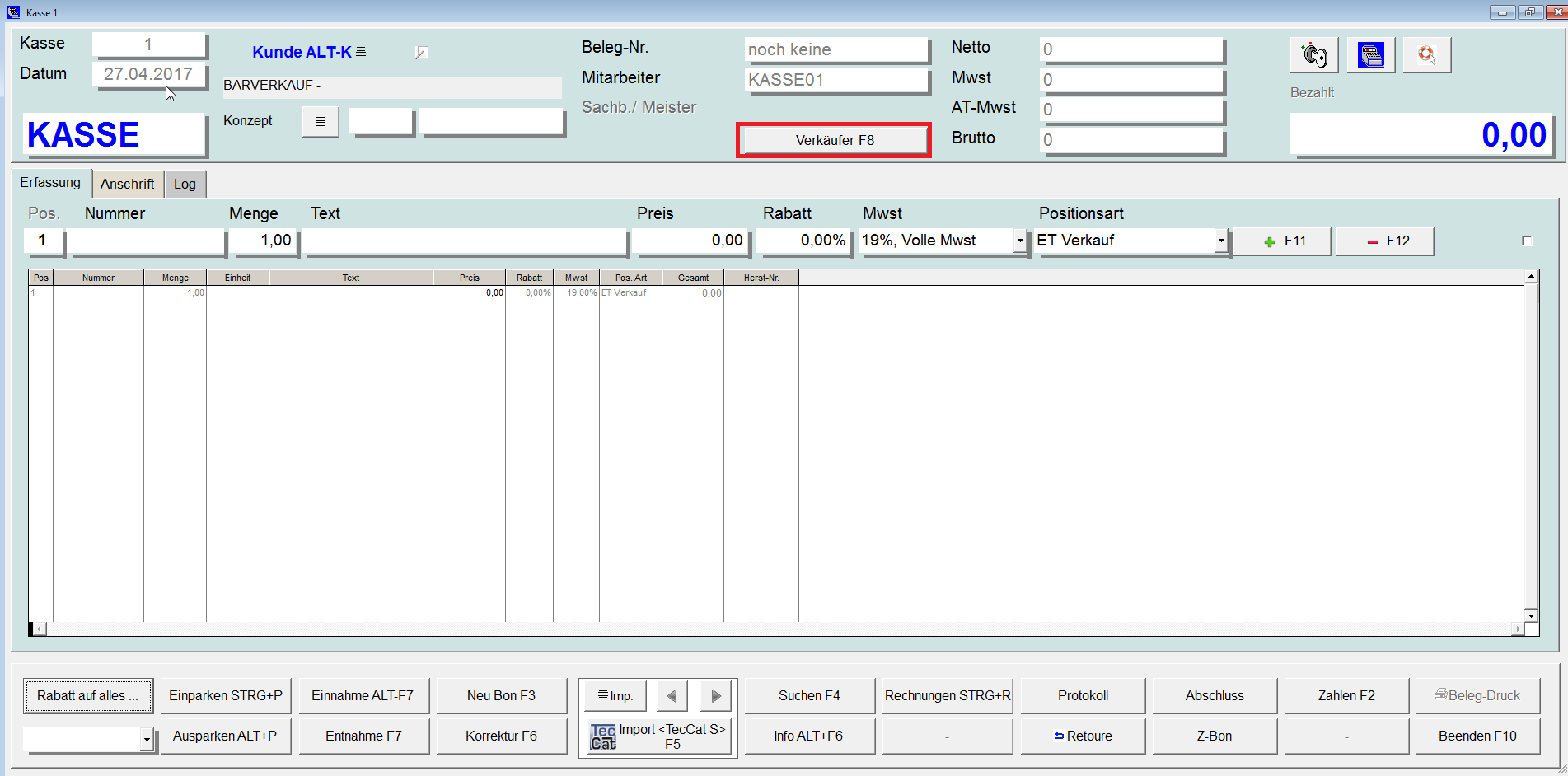Click the Datum field 27.04.2017

148,74
